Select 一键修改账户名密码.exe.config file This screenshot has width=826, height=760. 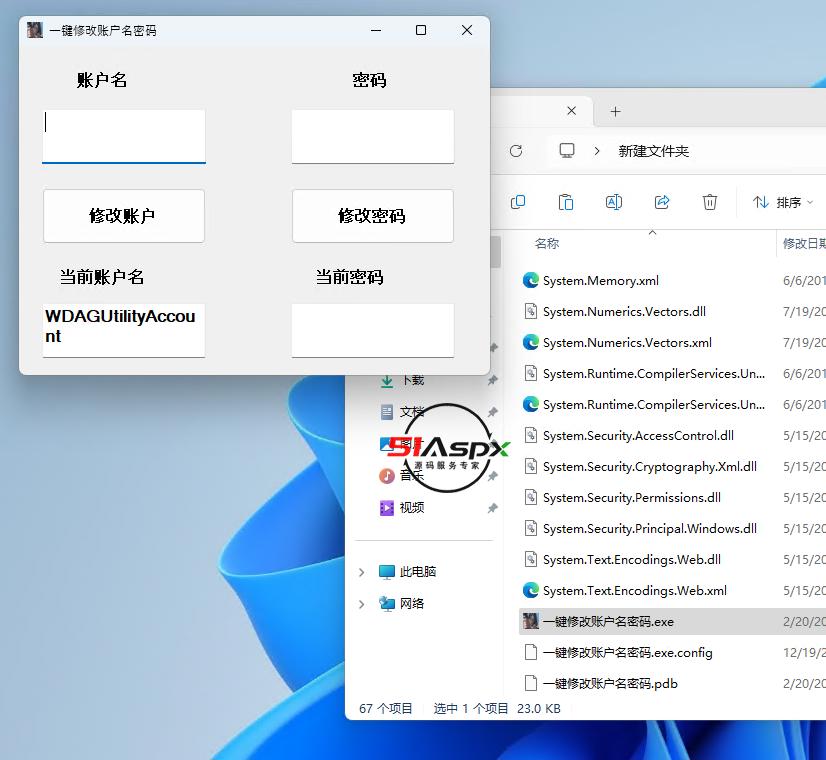[x=627, y=653]
